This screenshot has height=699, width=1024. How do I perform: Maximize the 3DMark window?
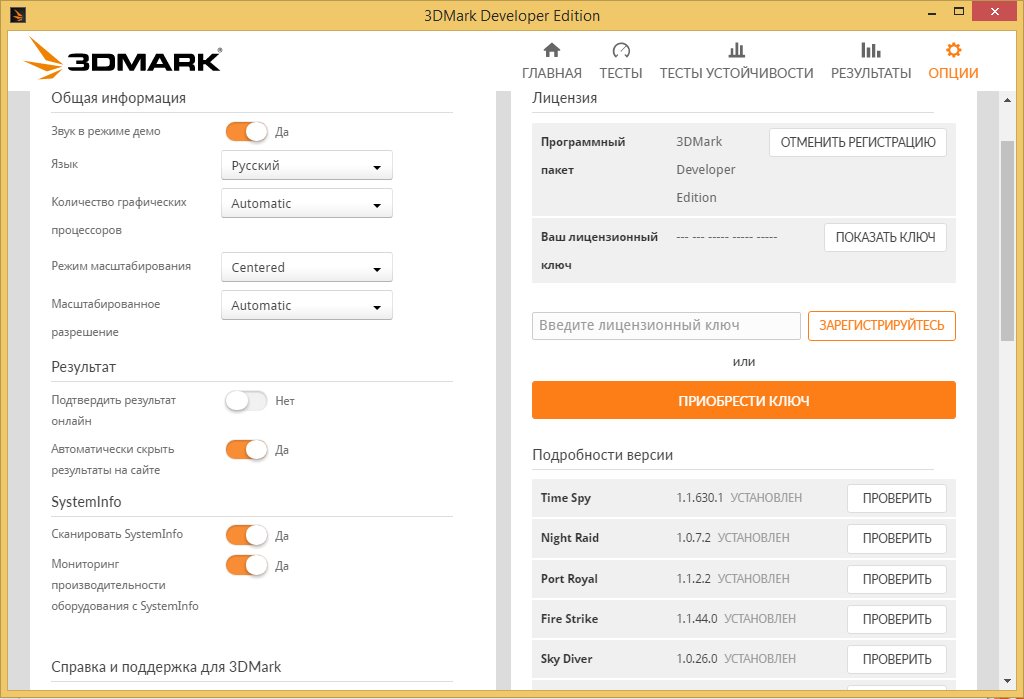pos(959,12)
